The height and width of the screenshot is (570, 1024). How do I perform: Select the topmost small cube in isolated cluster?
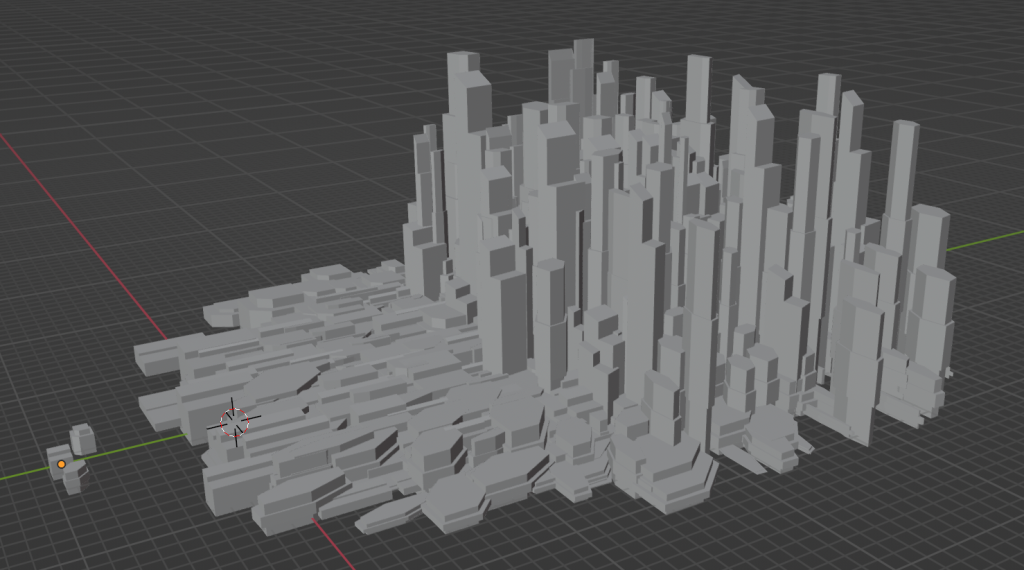click(x=82, y=437)
